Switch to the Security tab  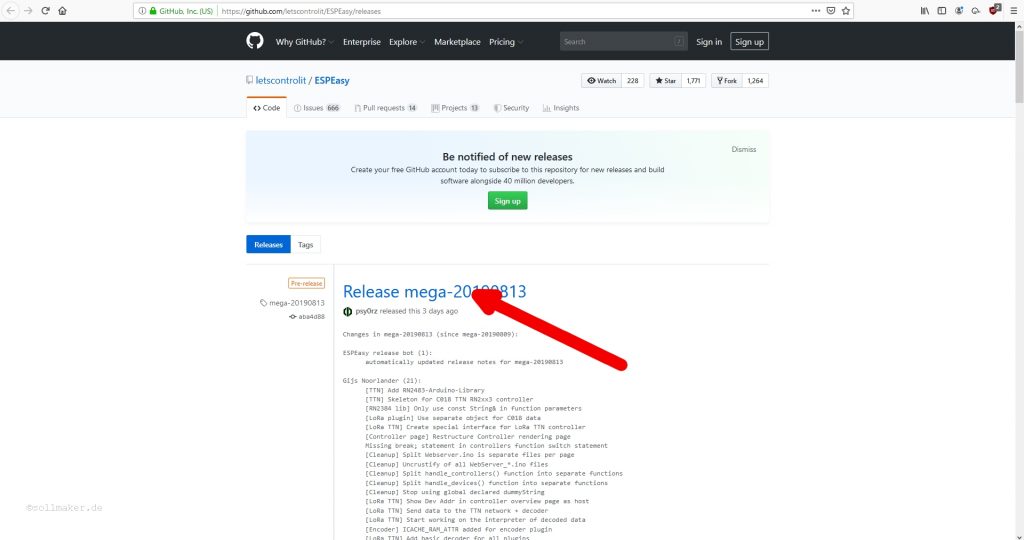click(511, 108)
